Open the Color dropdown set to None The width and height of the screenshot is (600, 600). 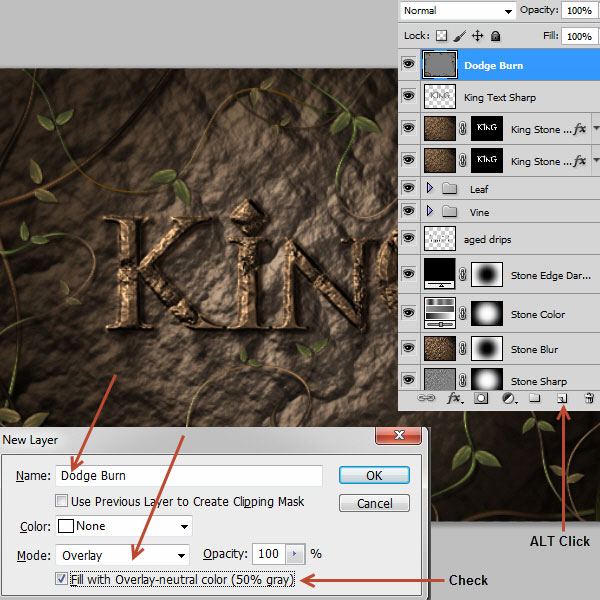click(x=124, y=526)
